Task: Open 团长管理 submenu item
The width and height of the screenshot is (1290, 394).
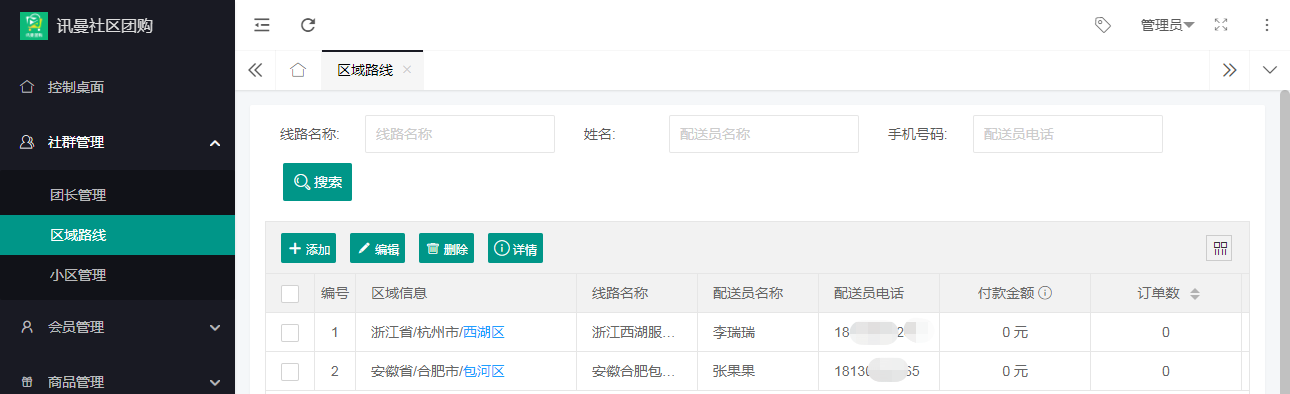Action: point(117,195)
